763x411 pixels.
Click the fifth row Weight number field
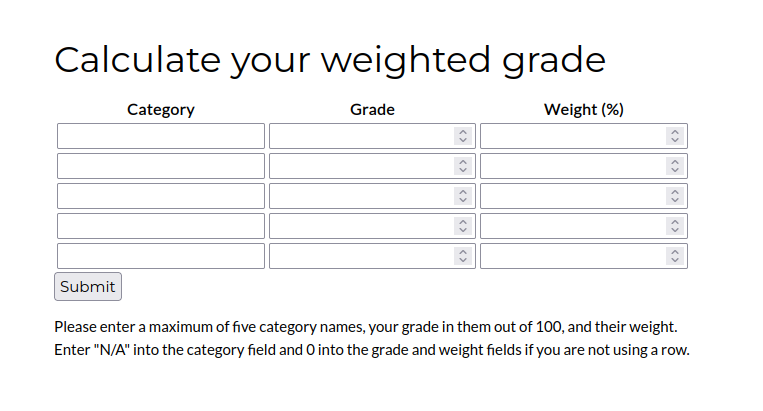coord(572,256)
